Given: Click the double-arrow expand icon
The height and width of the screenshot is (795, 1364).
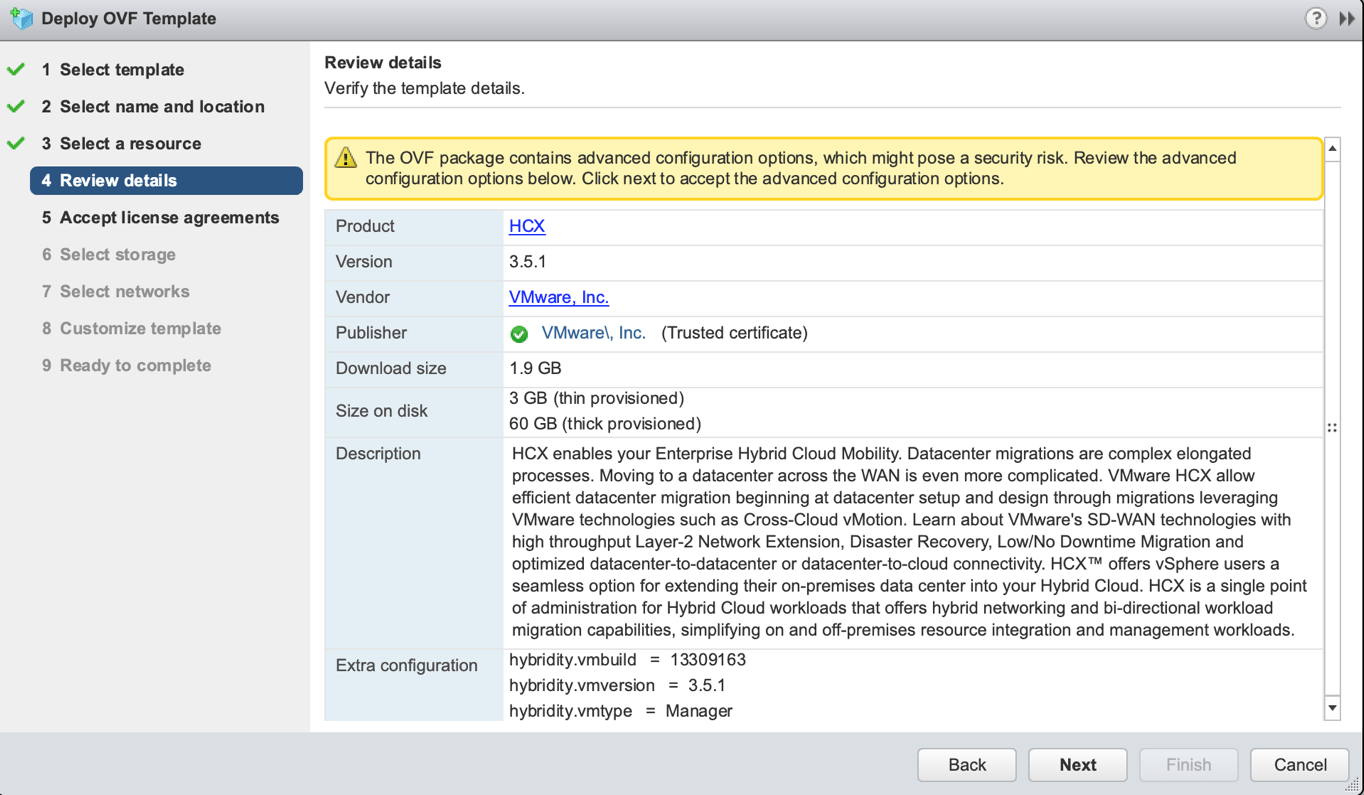Looking at the screenshot, I should 1347,18.
